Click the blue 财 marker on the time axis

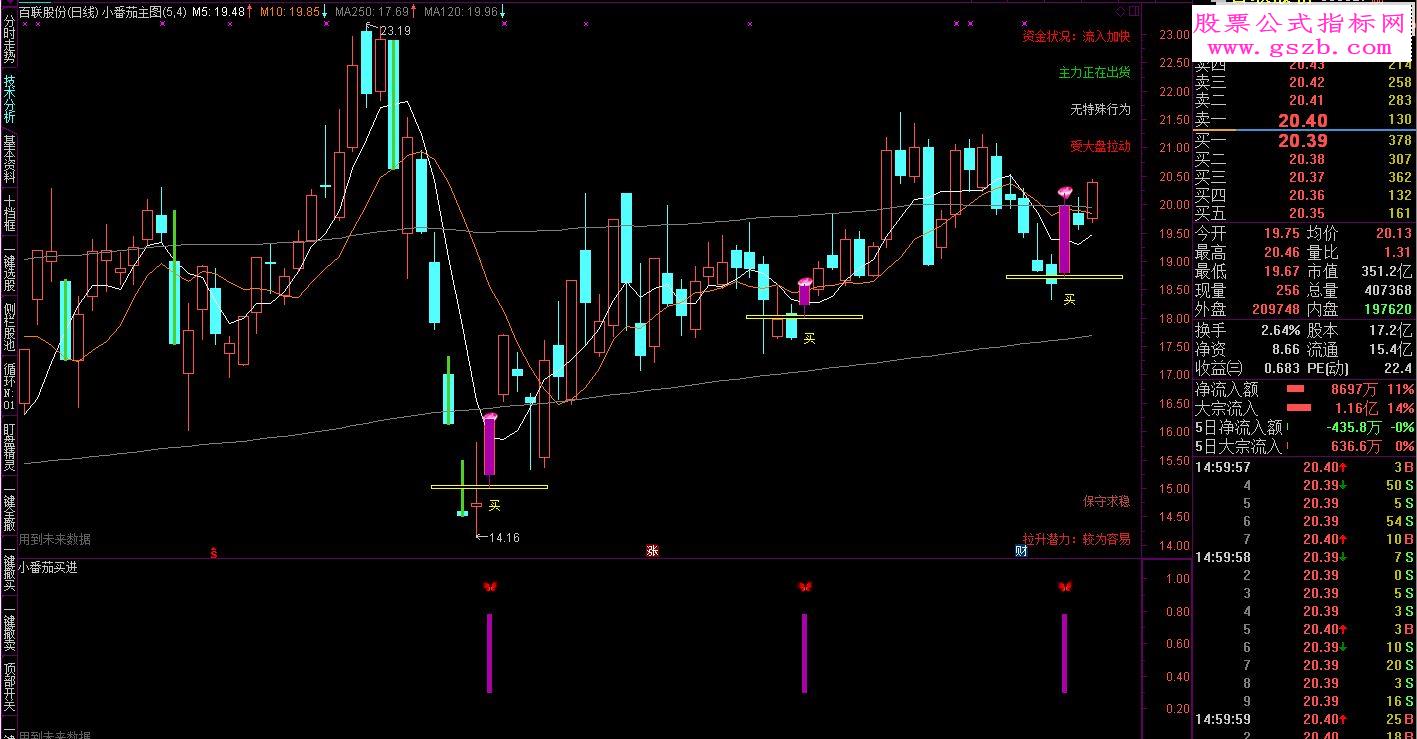pos(1021,551)
